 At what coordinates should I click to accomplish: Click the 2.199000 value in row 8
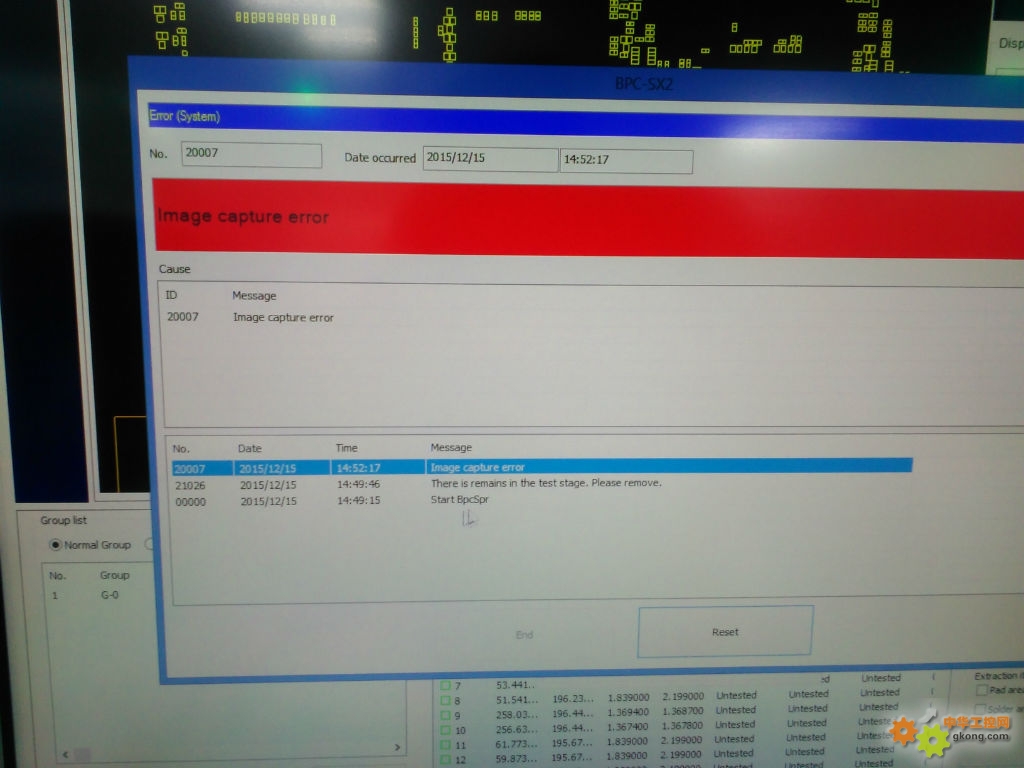pyautogui.click(x=683, y=696)
